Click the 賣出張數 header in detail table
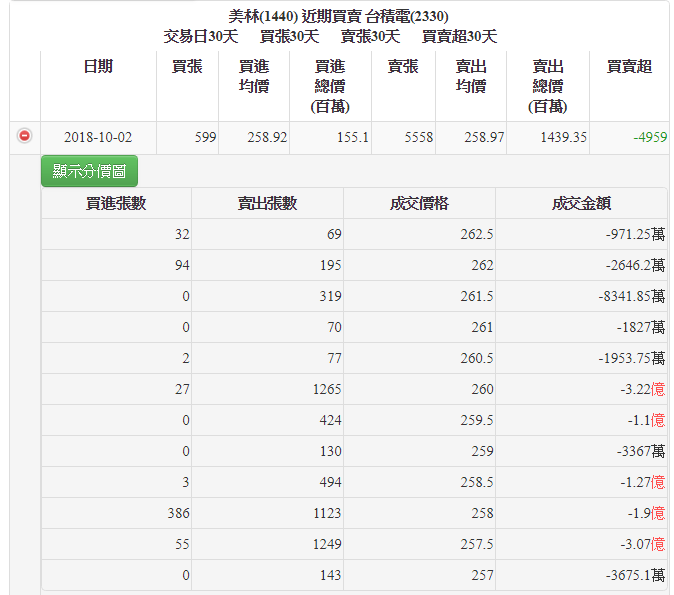The width and height of the screenshot is (674, 595). (x=267, y=204)
